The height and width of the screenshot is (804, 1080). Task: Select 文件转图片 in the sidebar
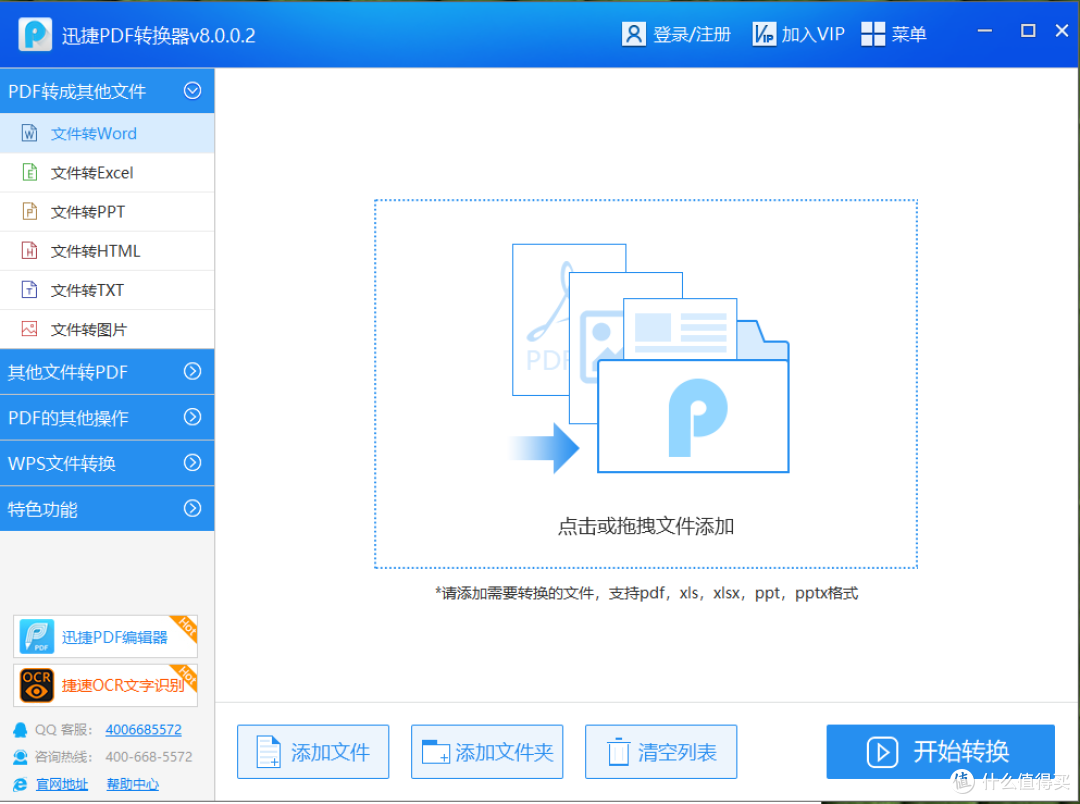(x=107, y=329)
